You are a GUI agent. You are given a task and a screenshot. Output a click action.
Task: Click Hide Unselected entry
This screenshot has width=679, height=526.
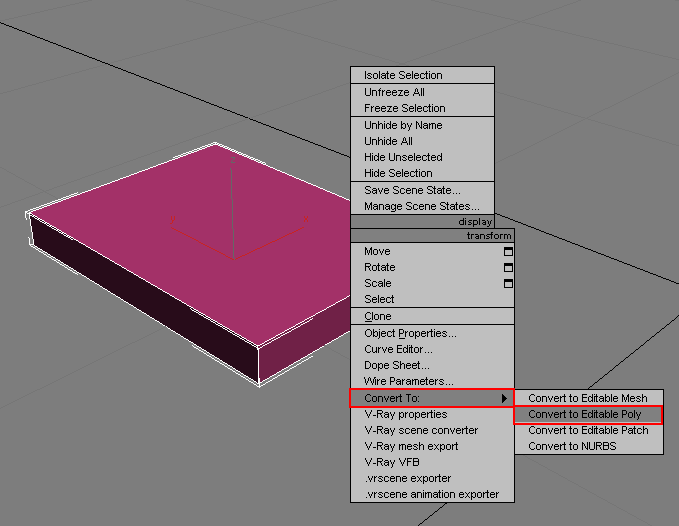point(422,157)
